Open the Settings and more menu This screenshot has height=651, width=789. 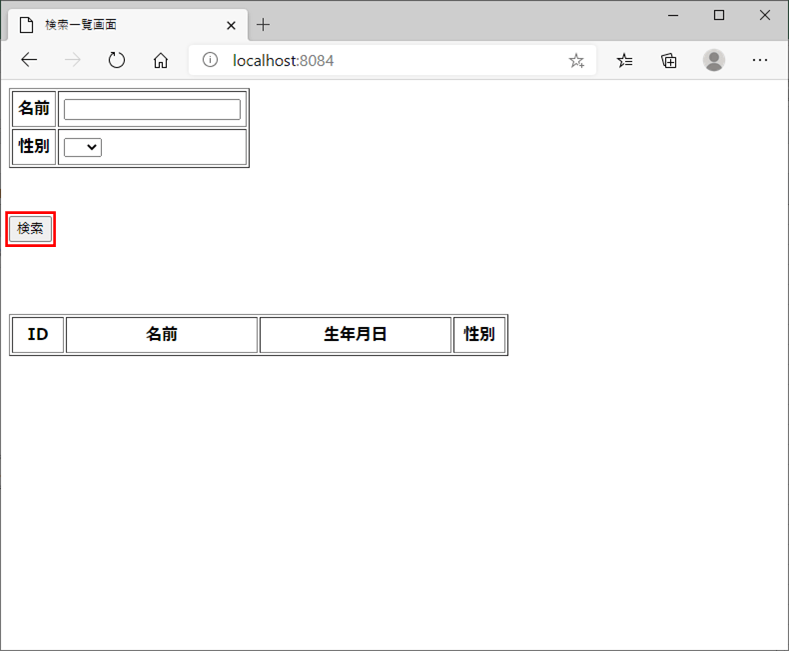click(760, 60)
